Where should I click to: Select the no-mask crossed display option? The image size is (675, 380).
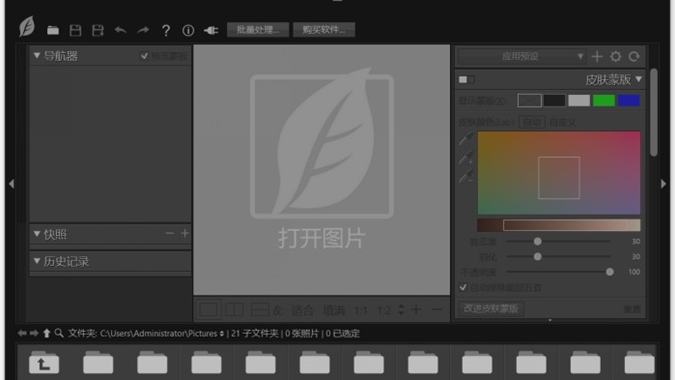pyautogui.click(x=529, y=101)
